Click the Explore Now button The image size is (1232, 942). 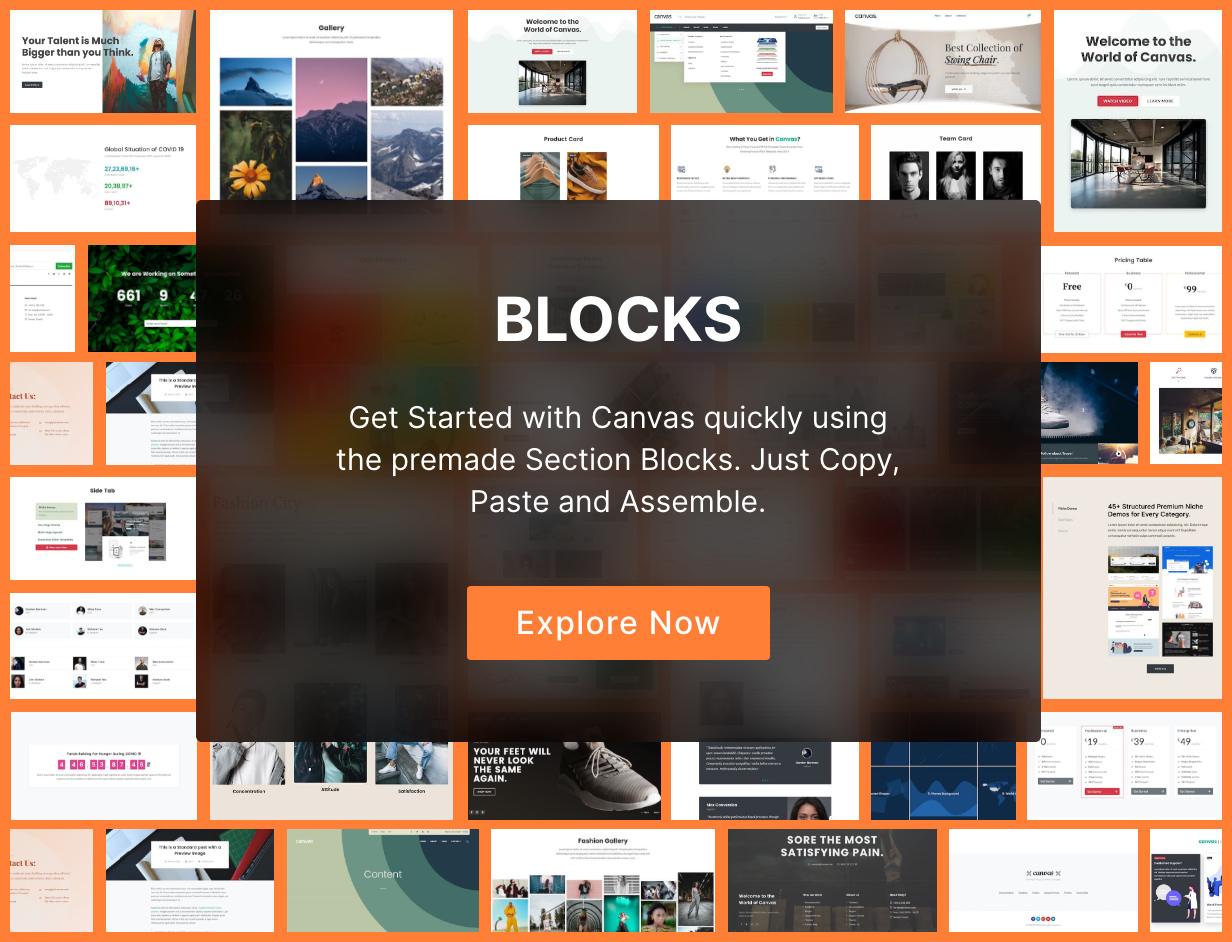618,623
